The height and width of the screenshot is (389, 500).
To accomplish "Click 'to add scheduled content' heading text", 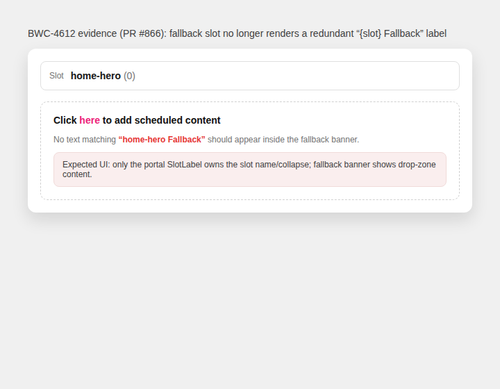I will pyautogui.click(x=161, y=120).
